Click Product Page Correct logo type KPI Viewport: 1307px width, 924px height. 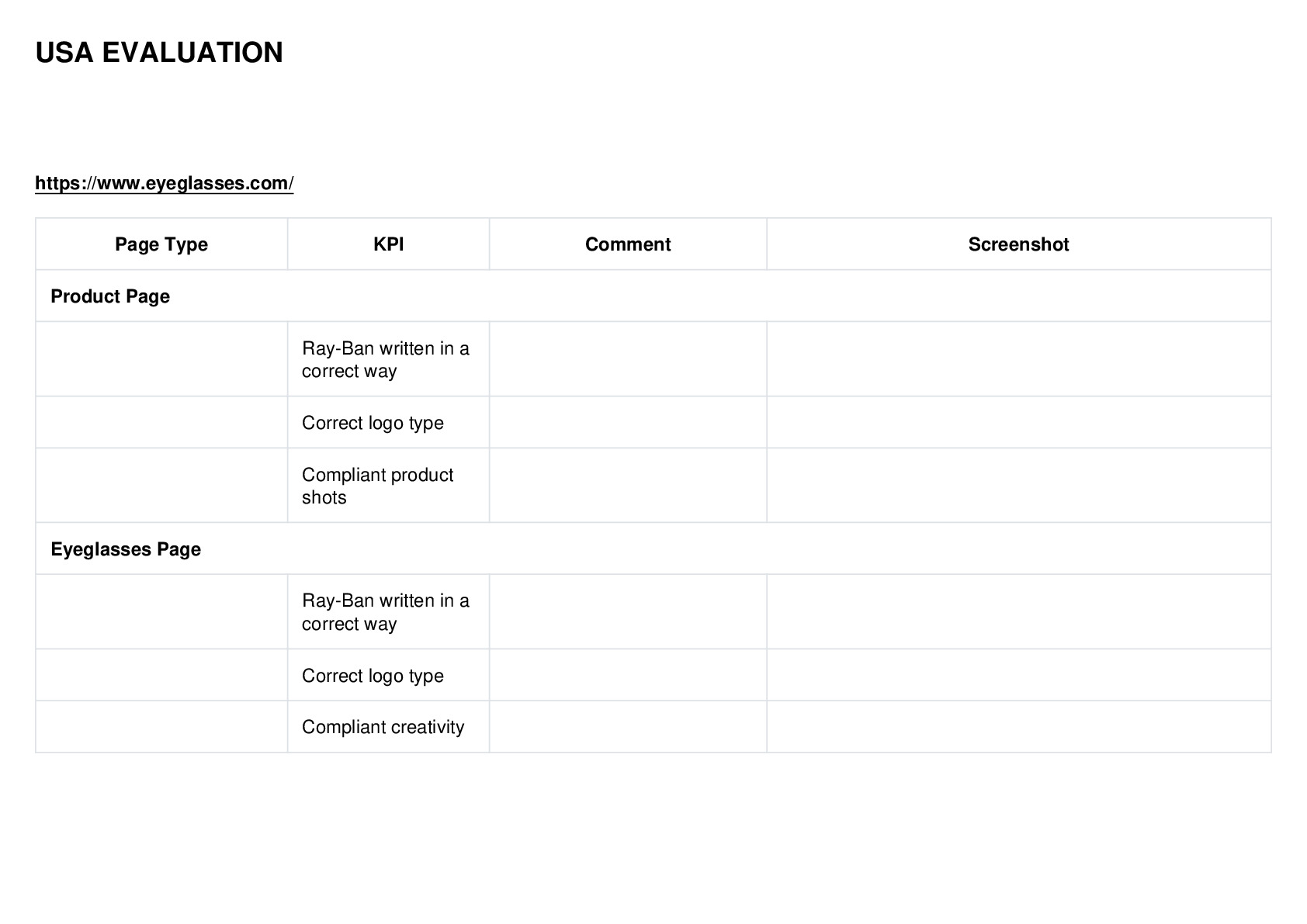tap(388, 423)
